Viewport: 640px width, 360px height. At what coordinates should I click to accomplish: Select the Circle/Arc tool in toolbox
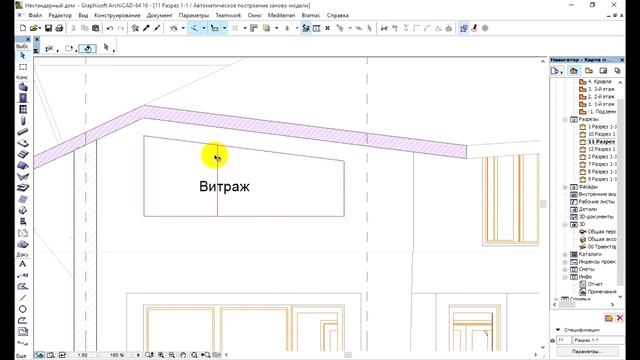pos(23,309)
